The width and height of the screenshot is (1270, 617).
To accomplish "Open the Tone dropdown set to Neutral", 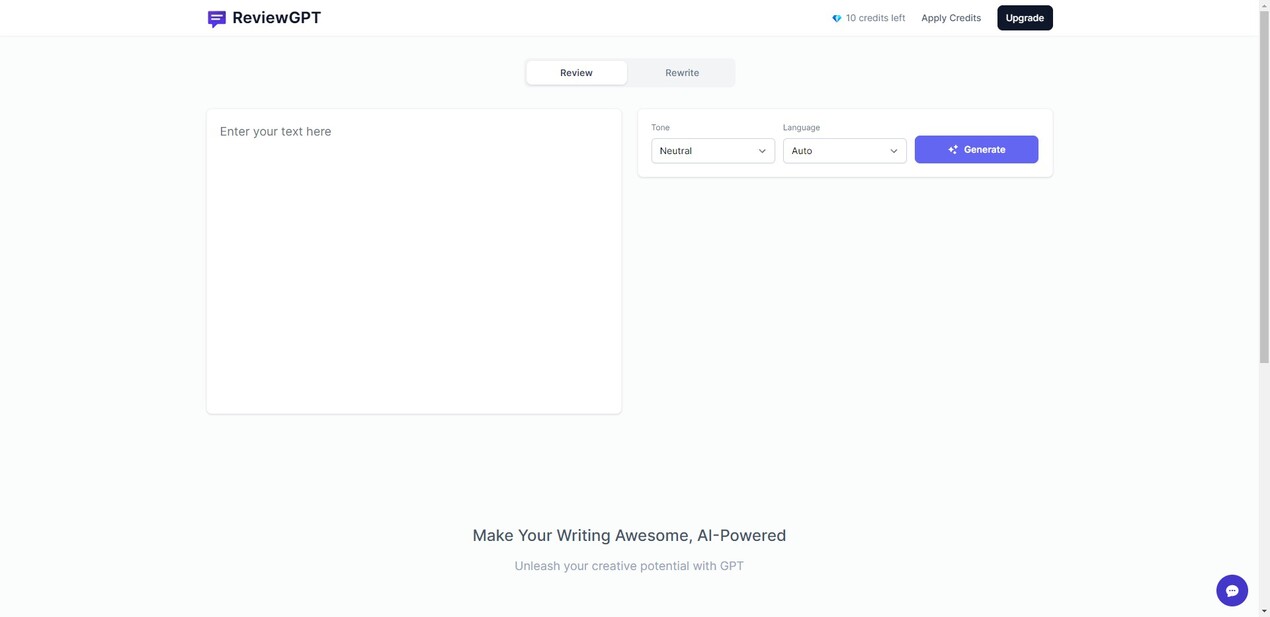I will (x=712, y=151).
